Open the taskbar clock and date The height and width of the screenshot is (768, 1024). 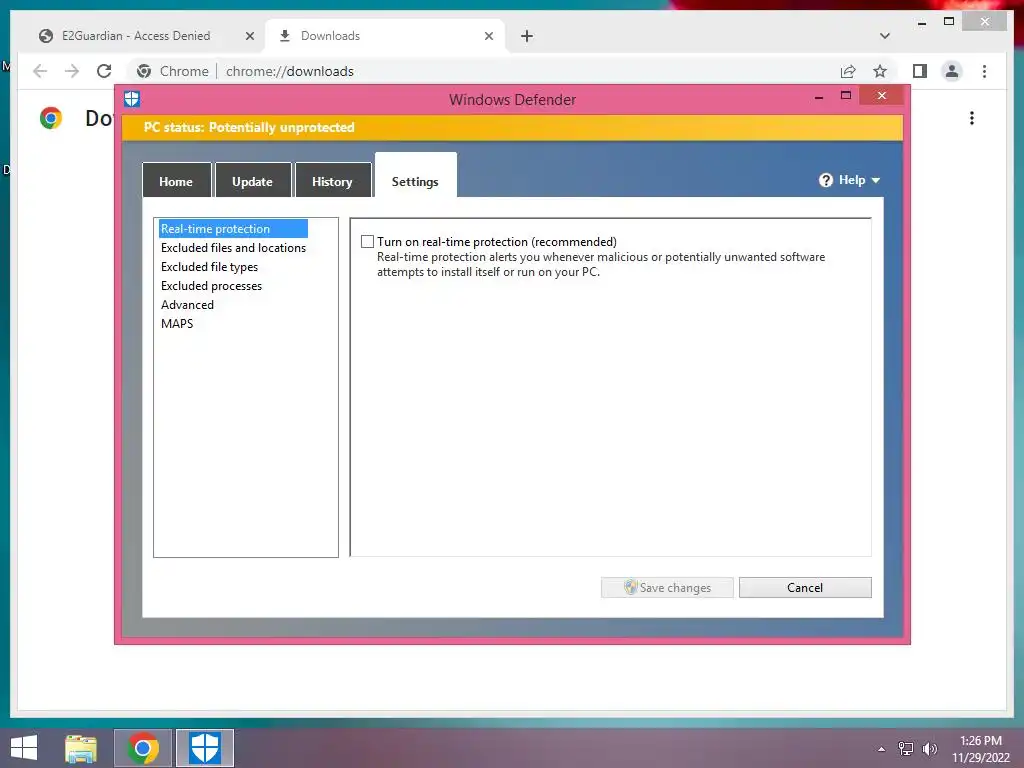980,749
